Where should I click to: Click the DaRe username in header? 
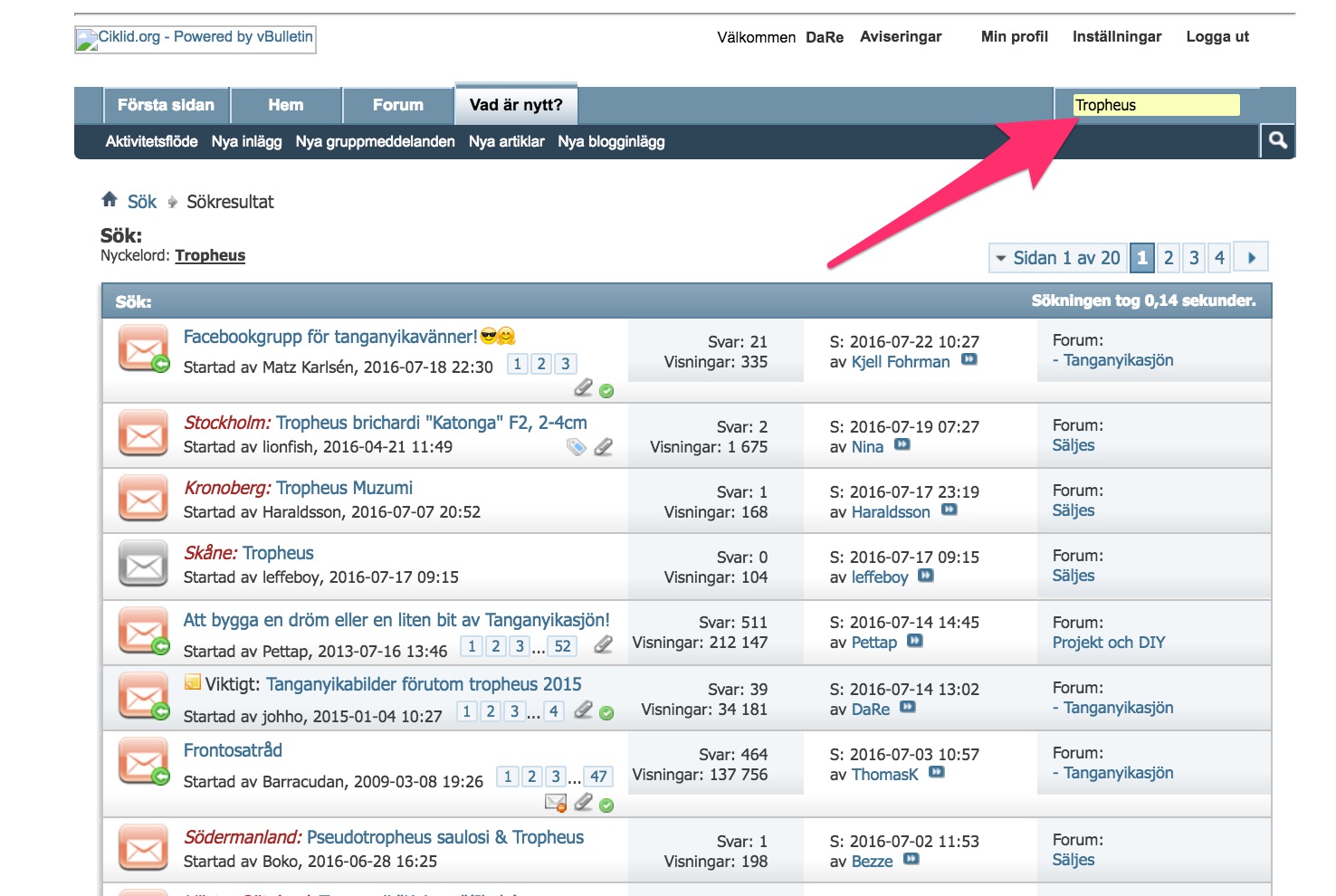click(x=825, y=37)
